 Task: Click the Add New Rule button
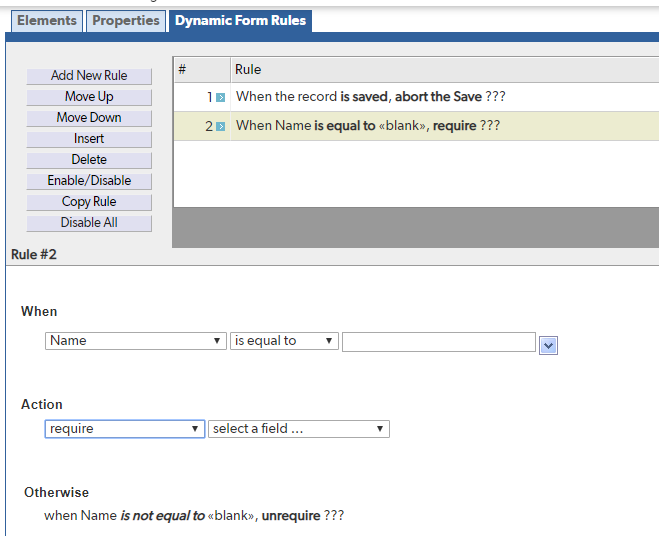[89, 76]
